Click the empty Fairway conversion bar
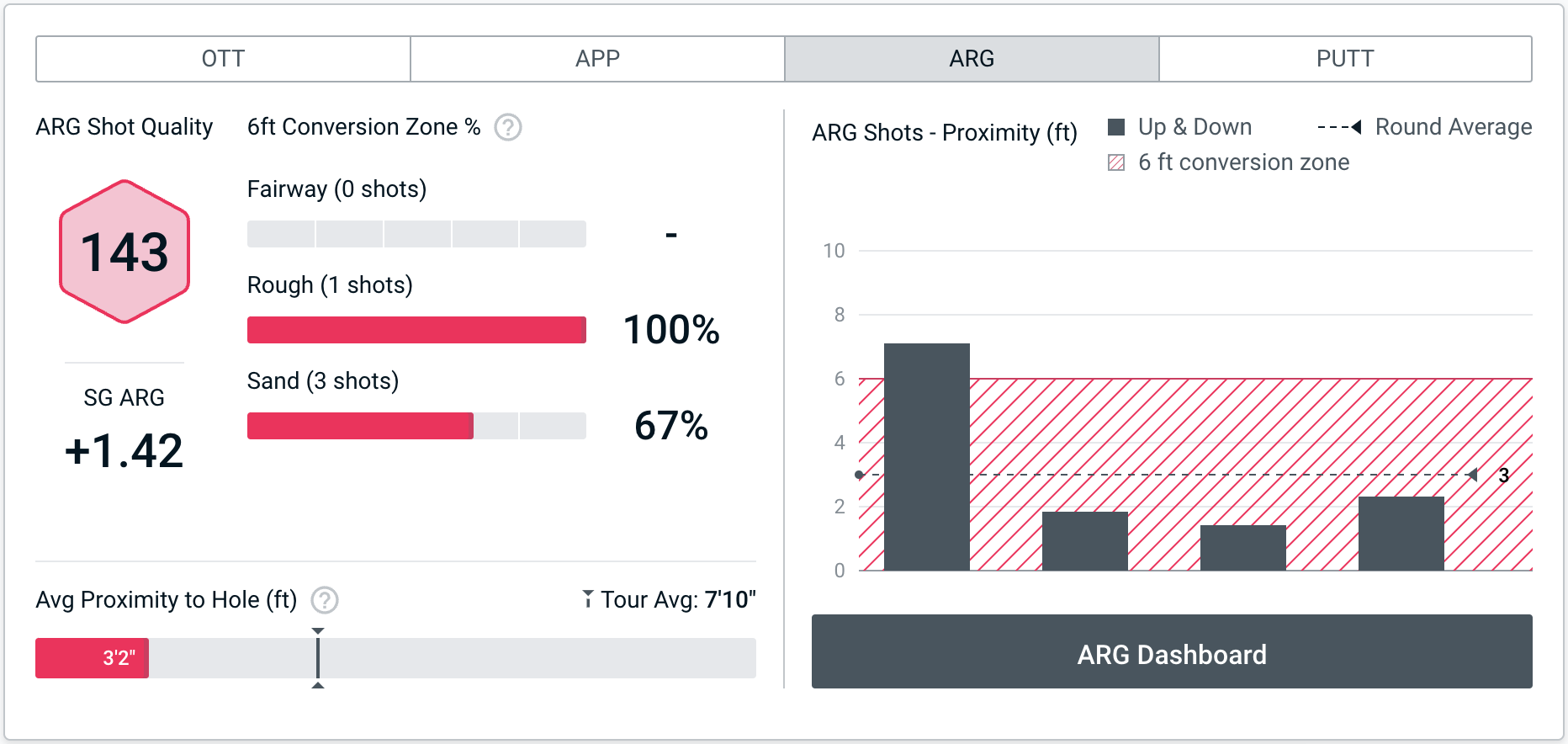The width and height of the screenshot is (1568, 744). (x=416, y=234)
